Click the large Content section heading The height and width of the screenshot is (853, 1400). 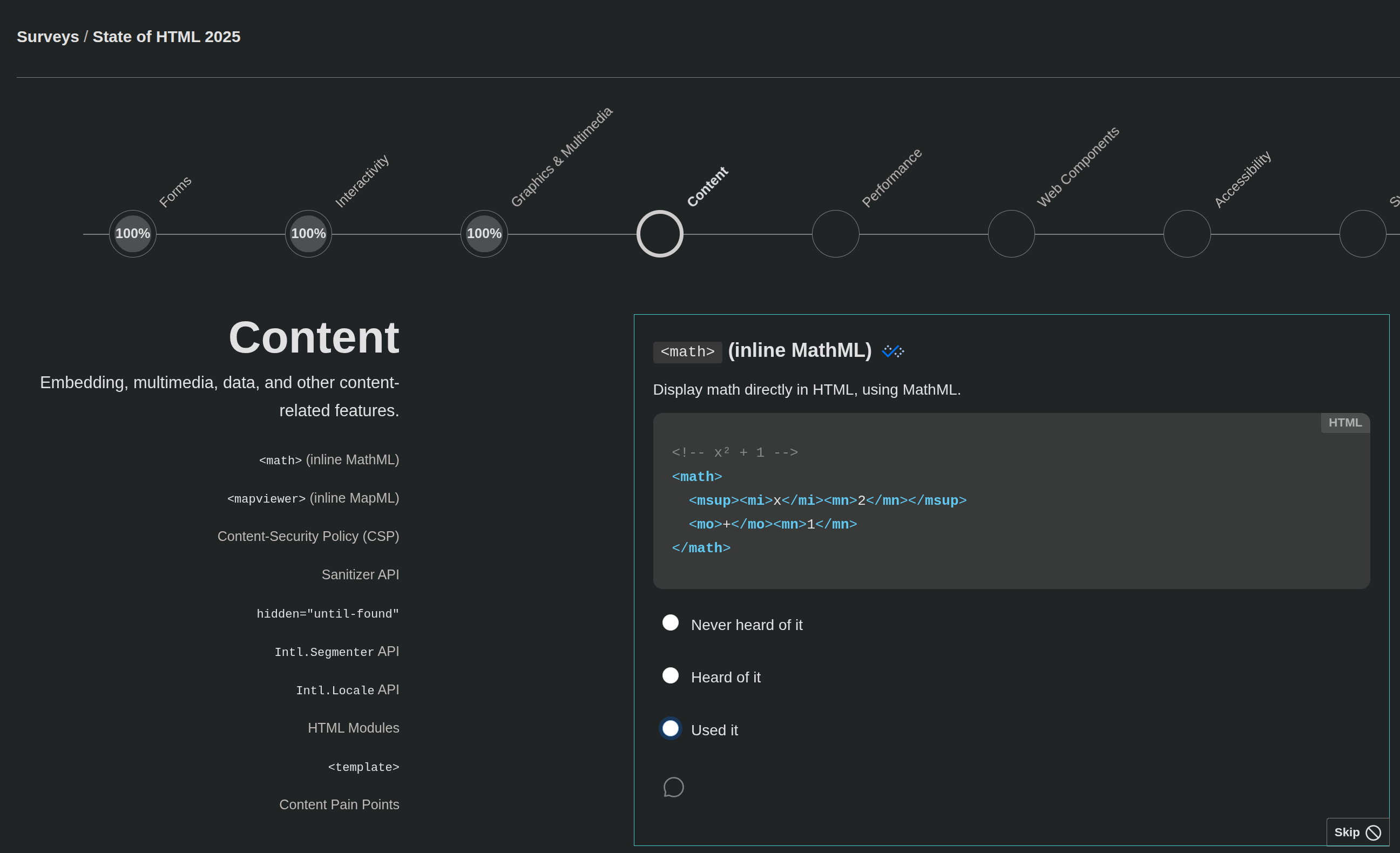click(x=314, y=337)
